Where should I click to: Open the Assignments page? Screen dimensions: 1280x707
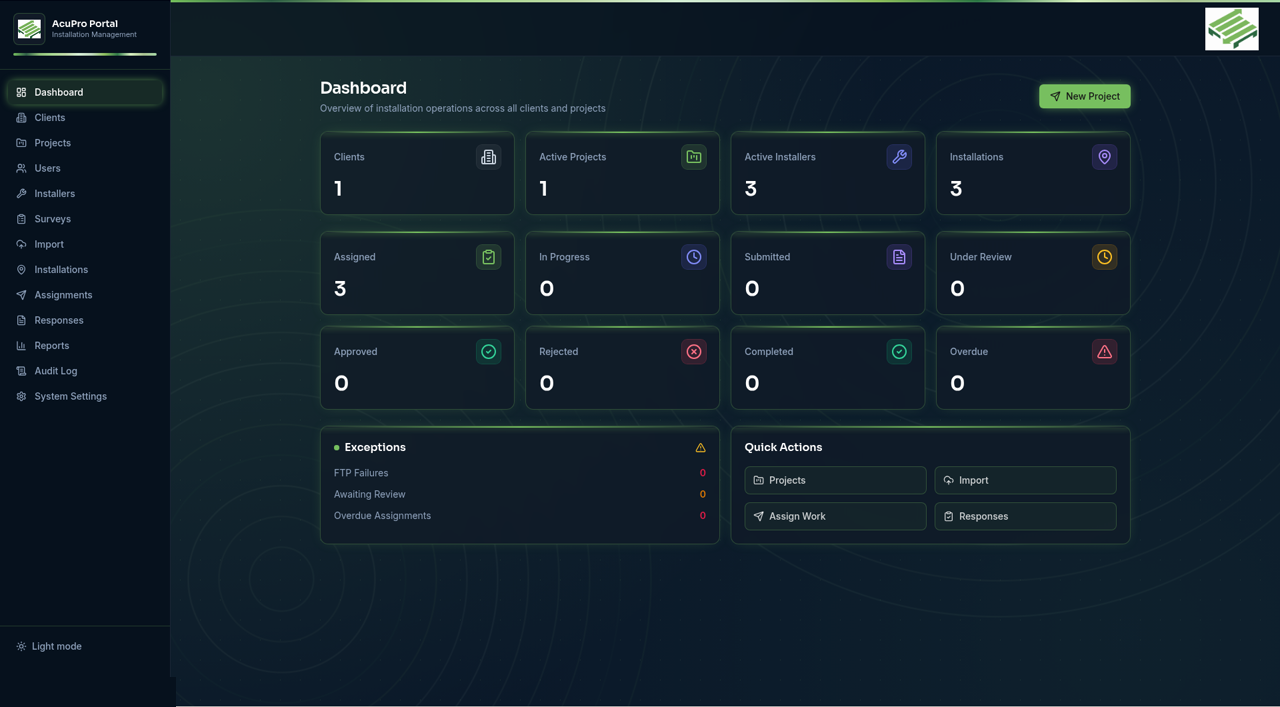[x=85, y=295]
